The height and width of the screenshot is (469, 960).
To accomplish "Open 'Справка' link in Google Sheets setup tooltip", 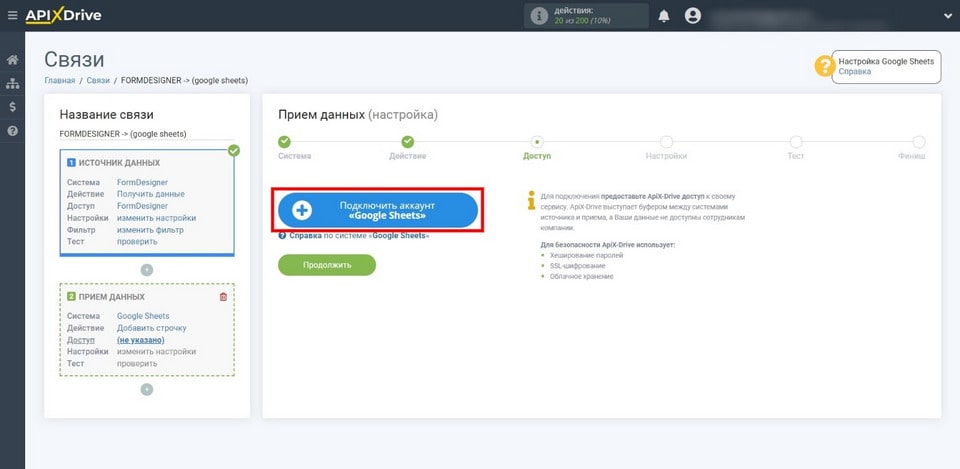I will pos(854,72).
